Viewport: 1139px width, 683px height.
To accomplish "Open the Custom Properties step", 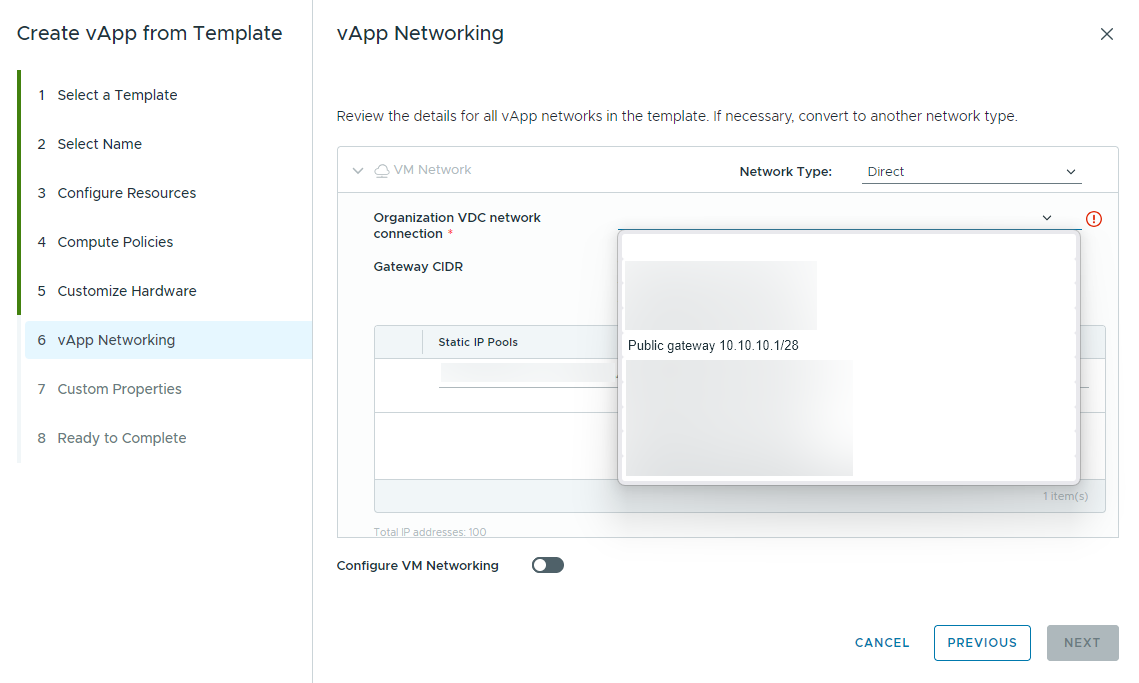I will point(117,388).
